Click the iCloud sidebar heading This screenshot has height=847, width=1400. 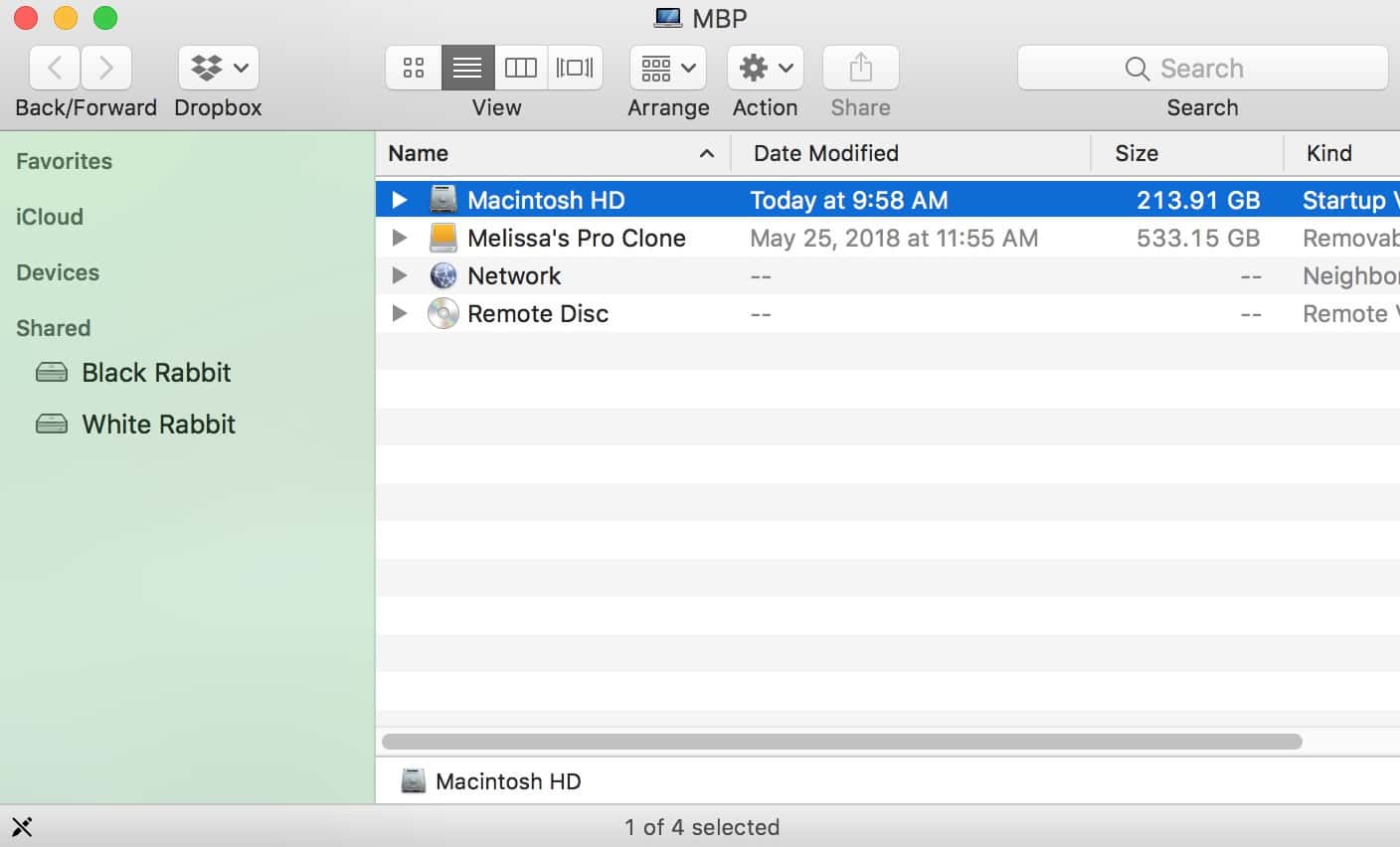click(x=50, y=217)
